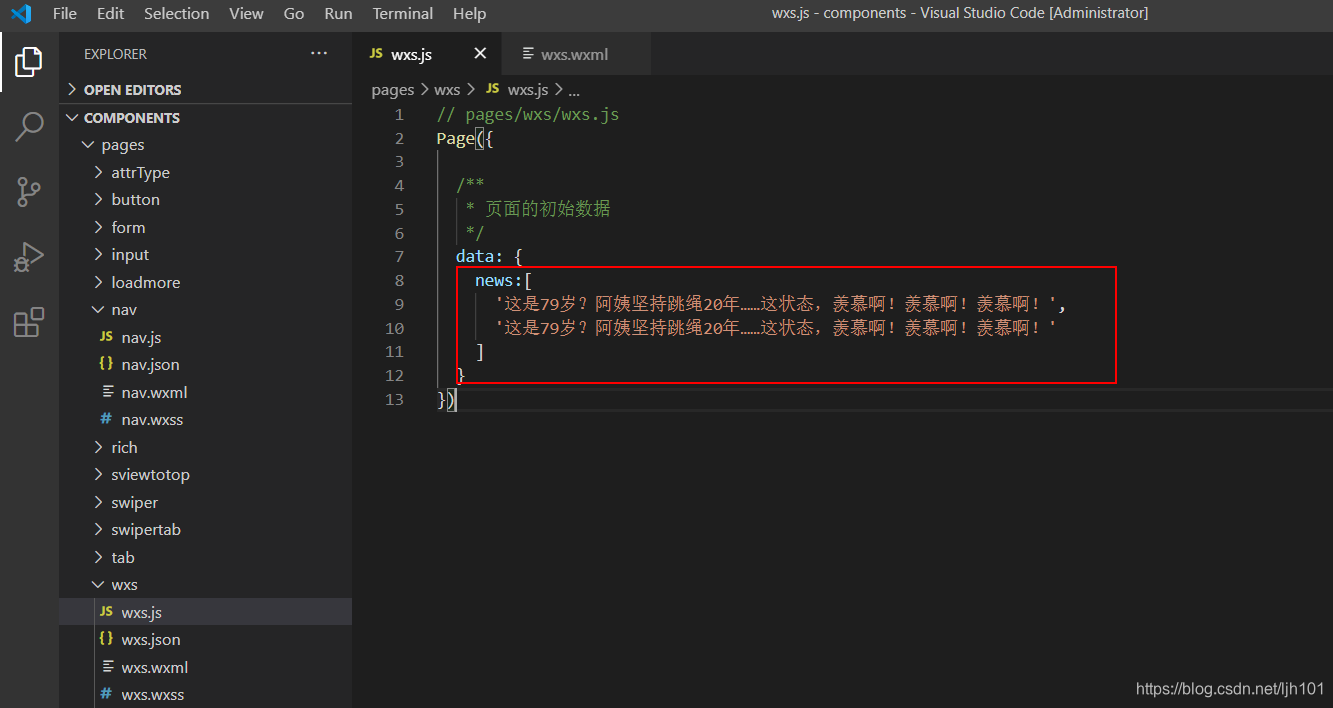
Task: Open Explorer more actions ellipsis
Action: [319, 54]
